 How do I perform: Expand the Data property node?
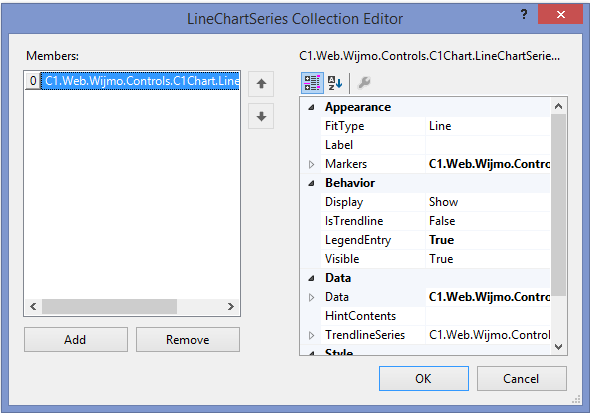(311, 298)
